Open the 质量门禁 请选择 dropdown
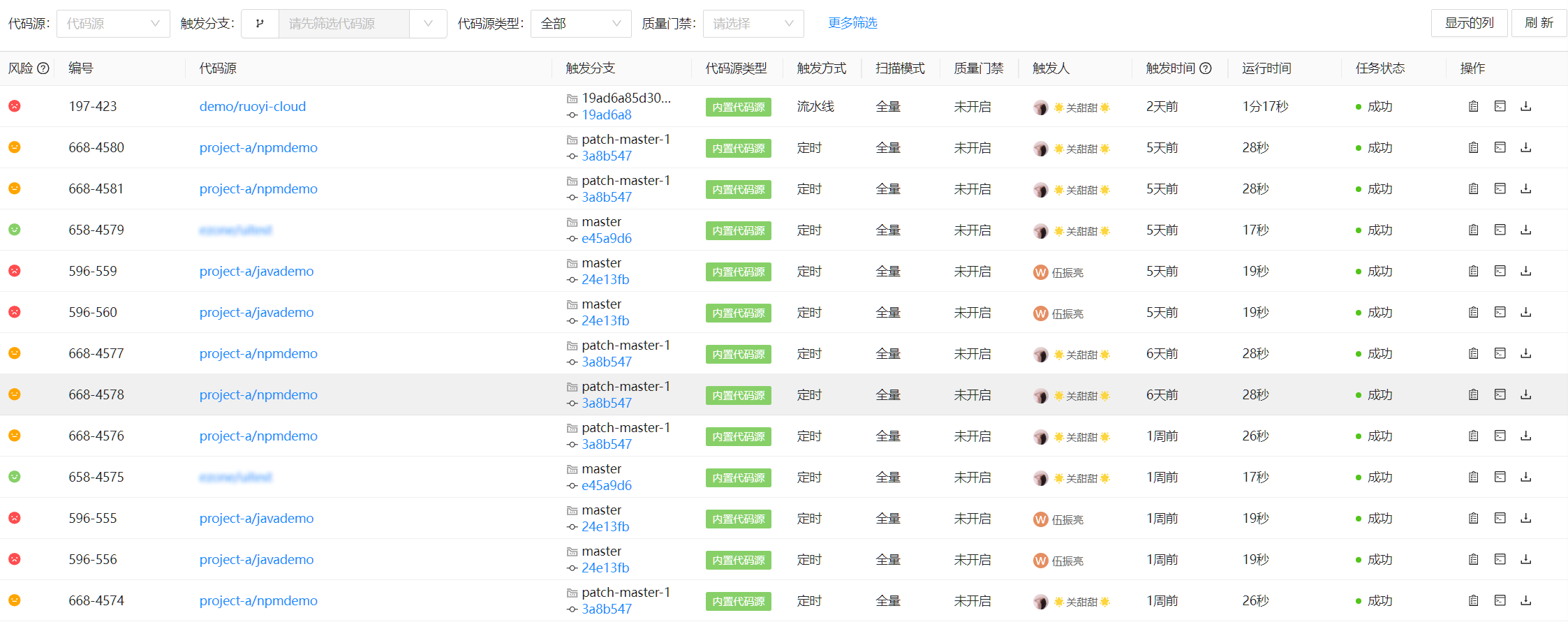Screen dimensions: 1568x622 coord(753,24)
